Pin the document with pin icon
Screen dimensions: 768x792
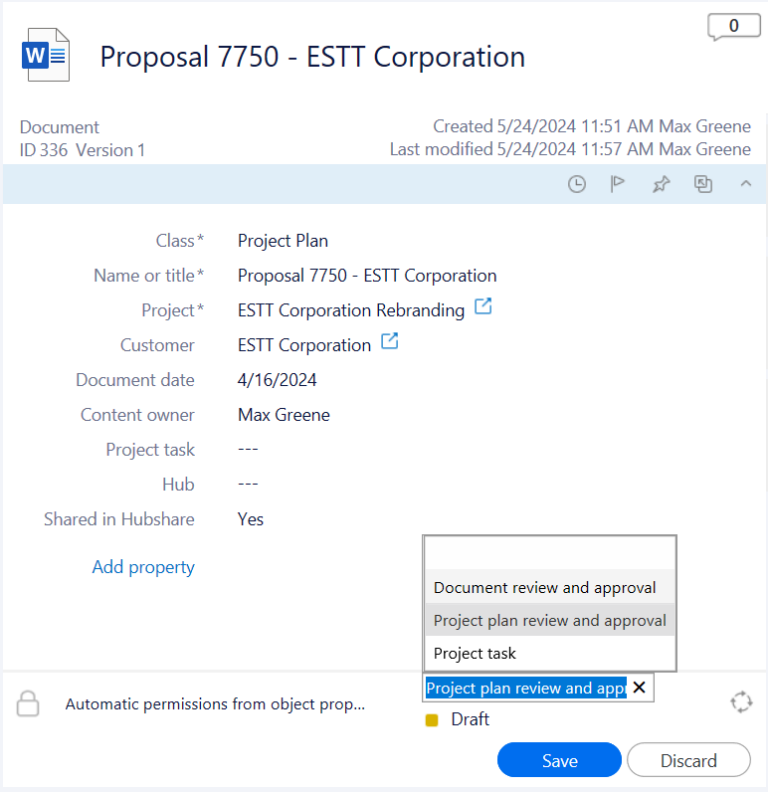660,184
